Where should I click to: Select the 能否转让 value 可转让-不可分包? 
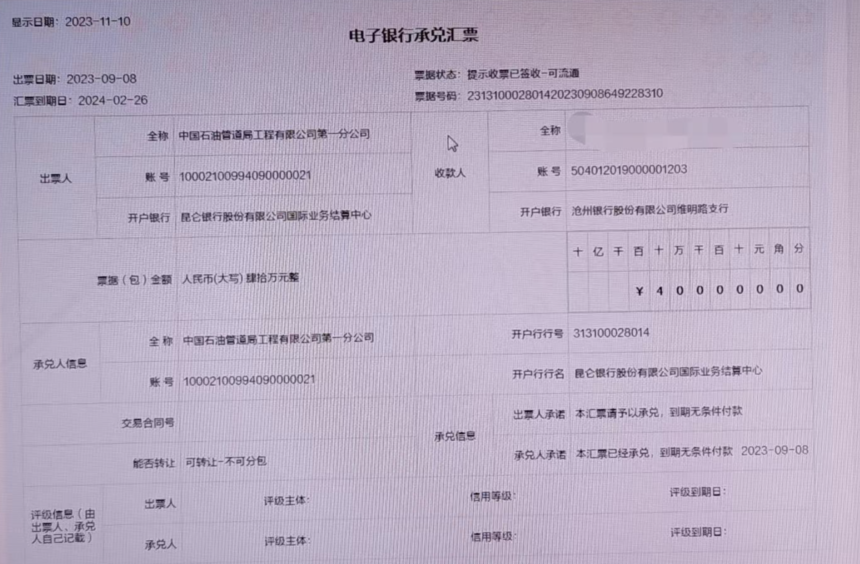225,462
